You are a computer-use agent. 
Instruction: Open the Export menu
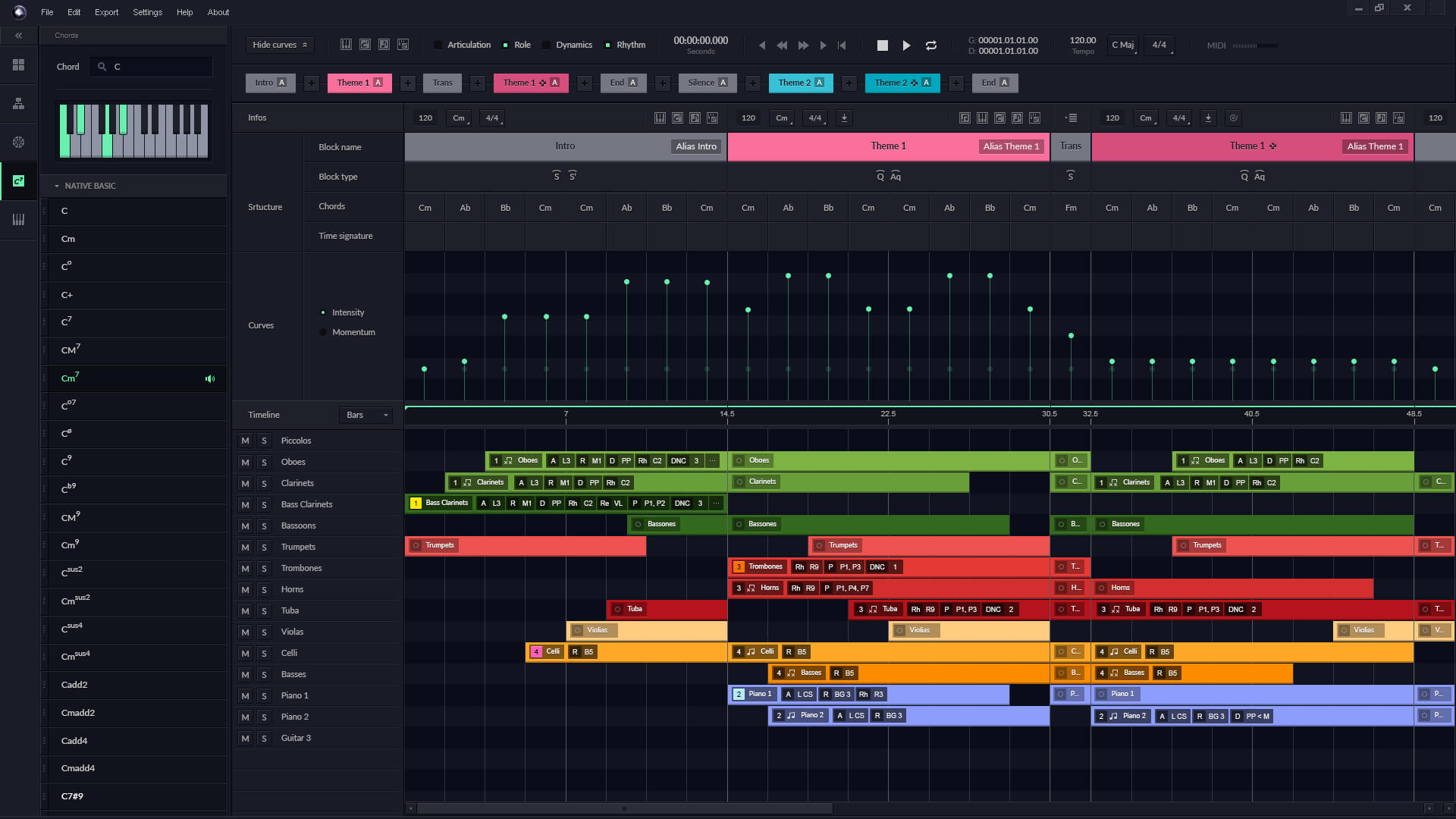click(x=106, y=12)
